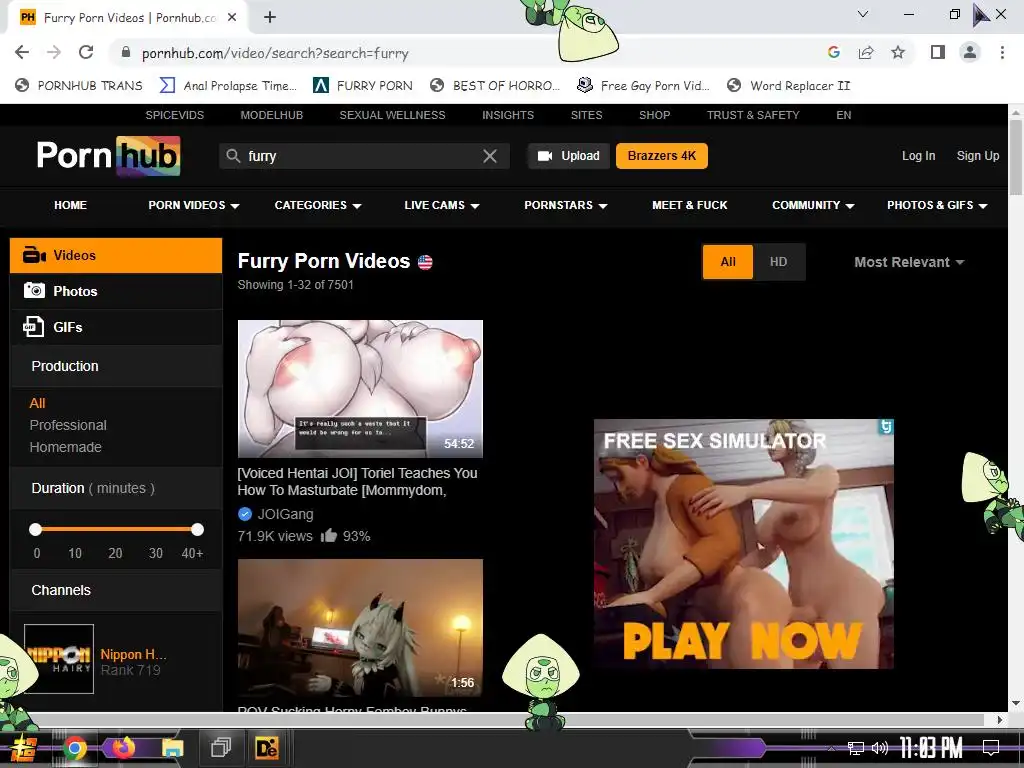Click the magnifier icon in the site search
Image resolution: width=1024 pixels, height=768 pixels.
[233, 156]
